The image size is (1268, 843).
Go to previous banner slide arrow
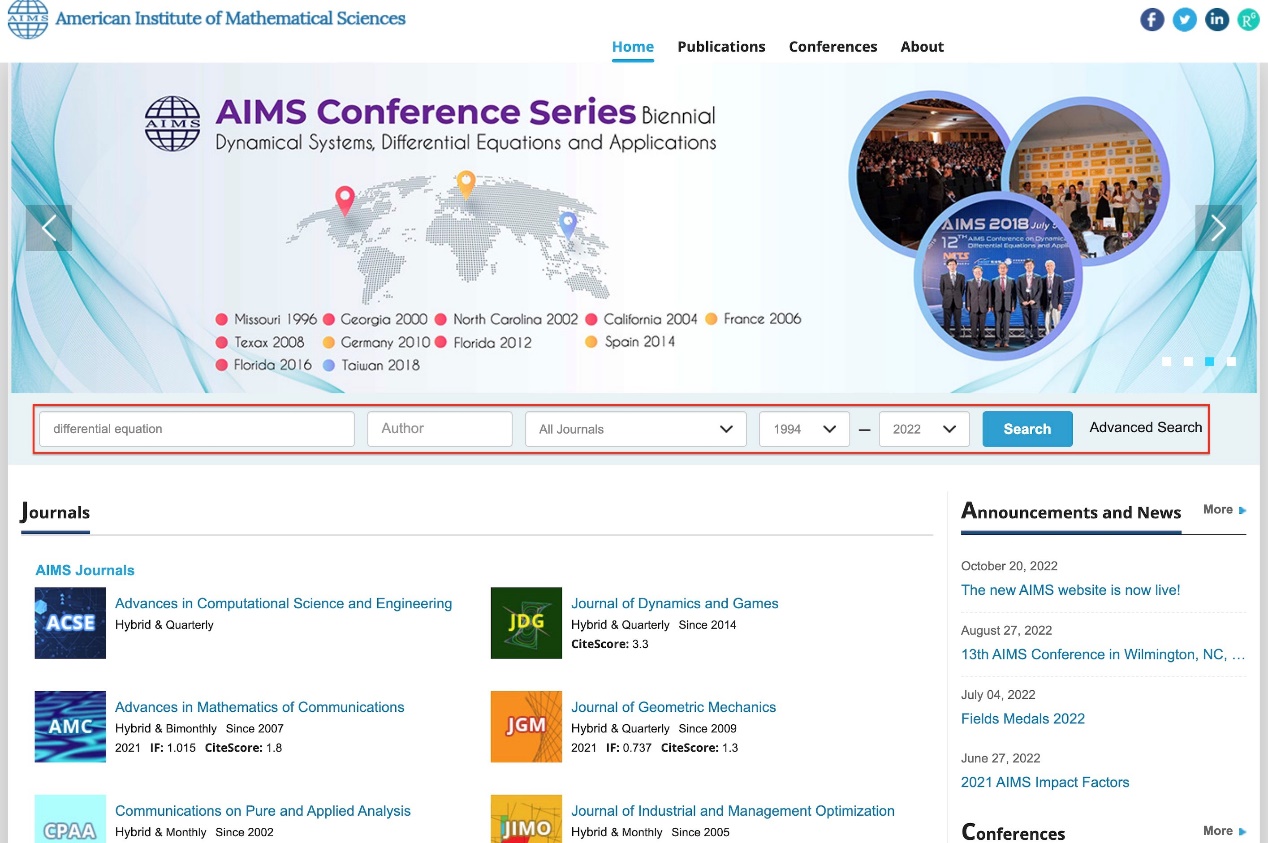[x=49, y=228]
